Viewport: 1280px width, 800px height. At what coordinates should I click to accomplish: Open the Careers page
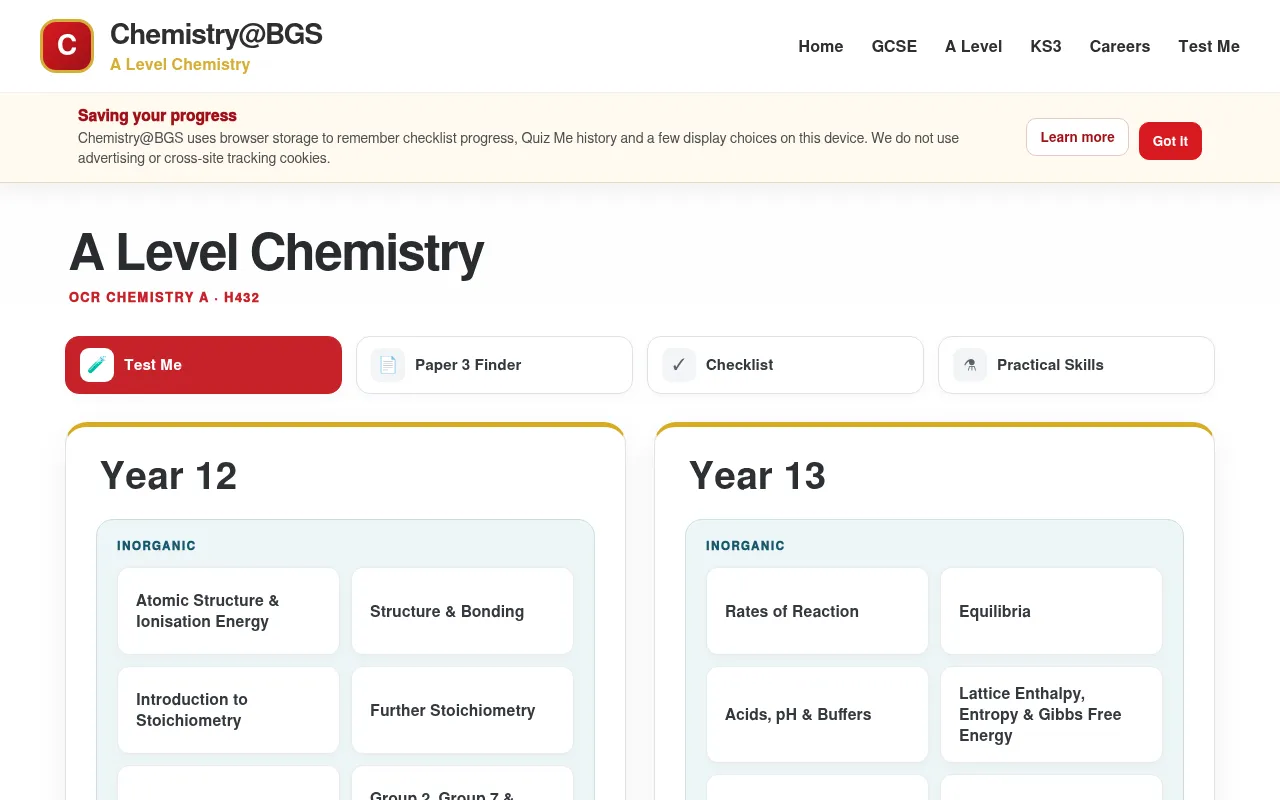[1120, 46]
